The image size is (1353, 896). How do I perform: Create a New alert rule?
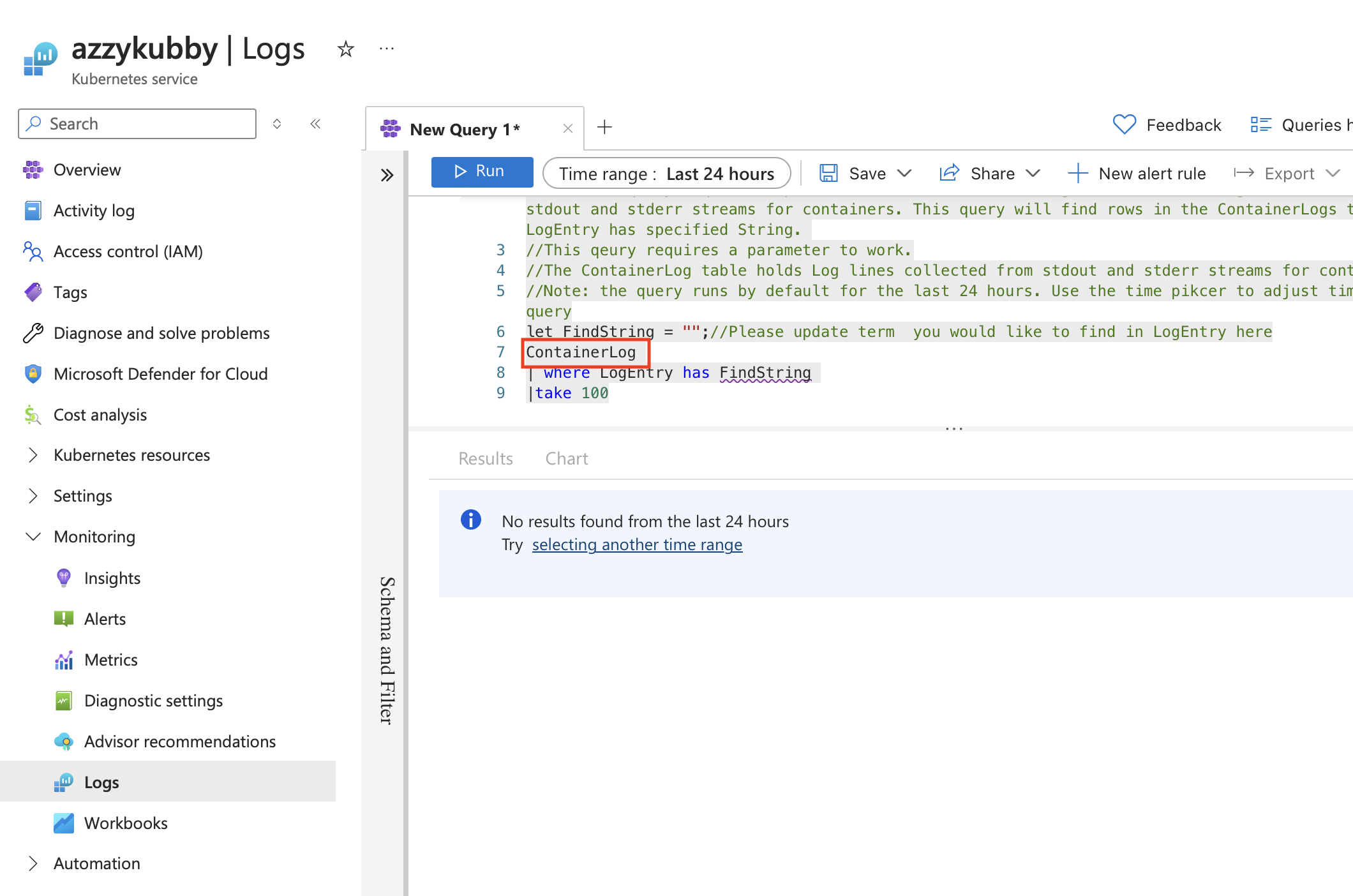coord(1137,174)
